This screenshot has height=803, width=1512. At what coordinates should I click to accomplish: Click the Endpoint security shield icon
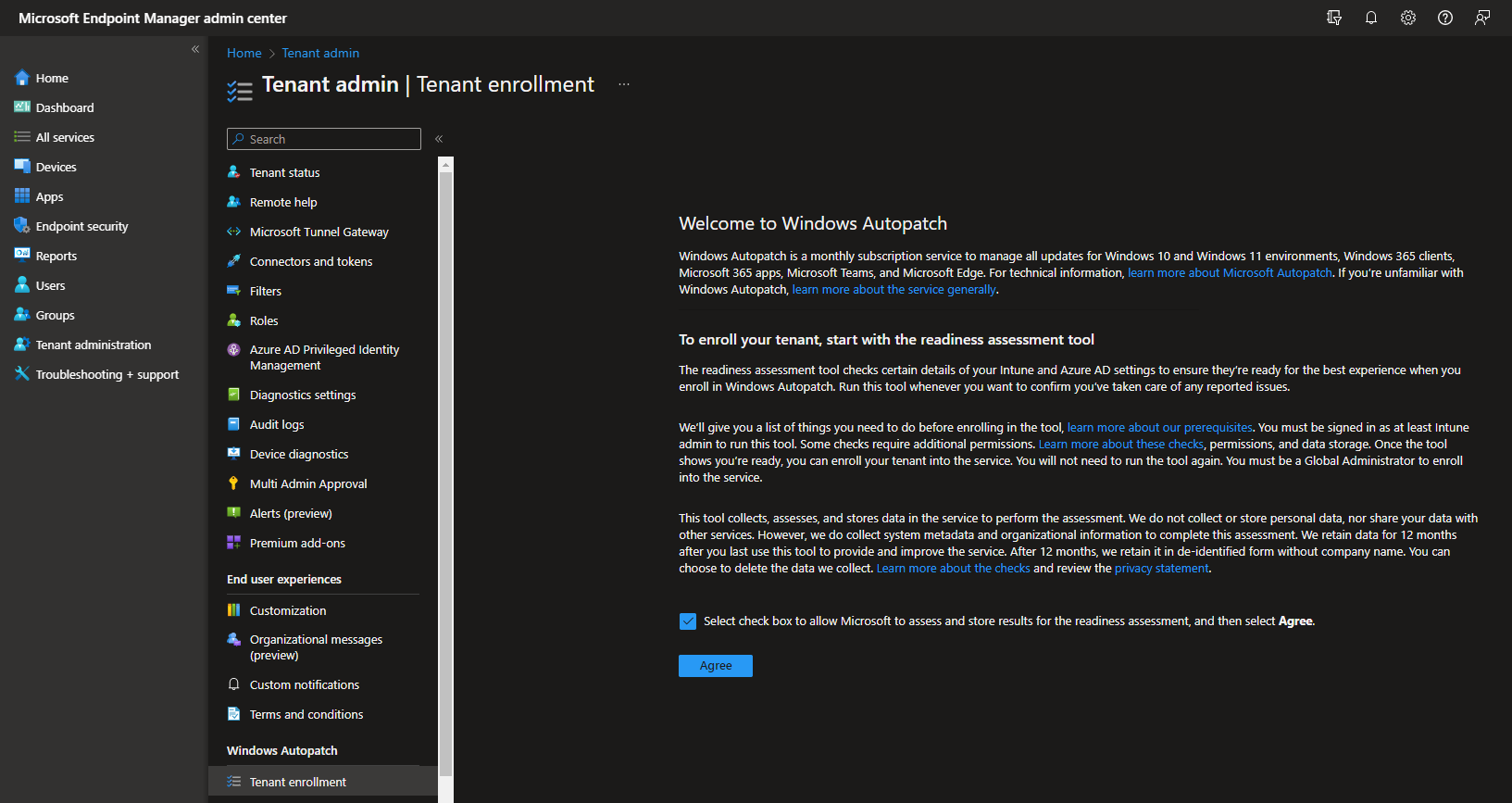tap(22, 226)
